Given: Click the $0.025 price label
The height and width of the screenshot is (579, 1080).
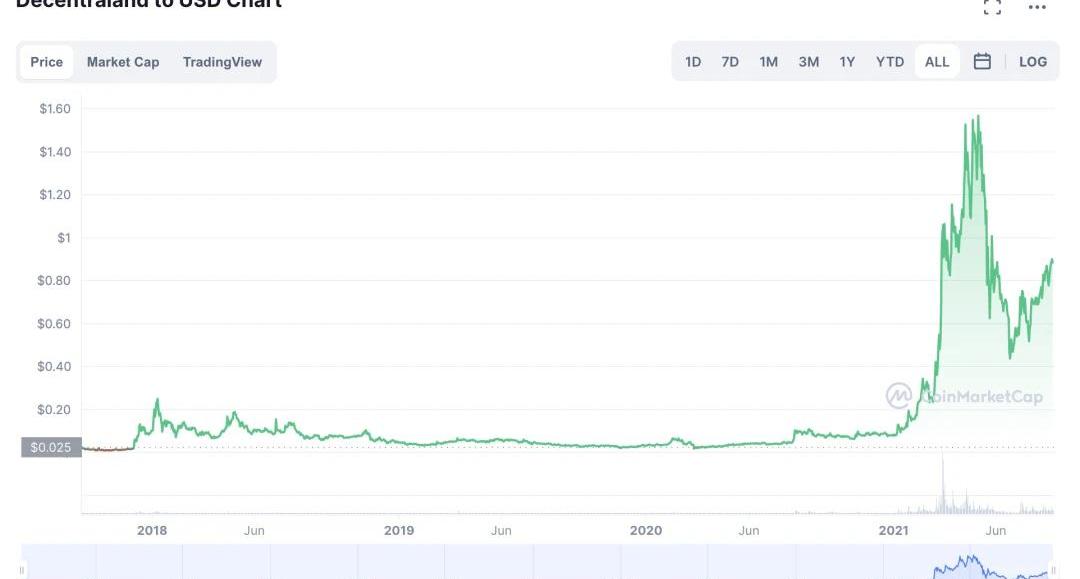Looking at the screenshot, I should [x=50, y=447].
